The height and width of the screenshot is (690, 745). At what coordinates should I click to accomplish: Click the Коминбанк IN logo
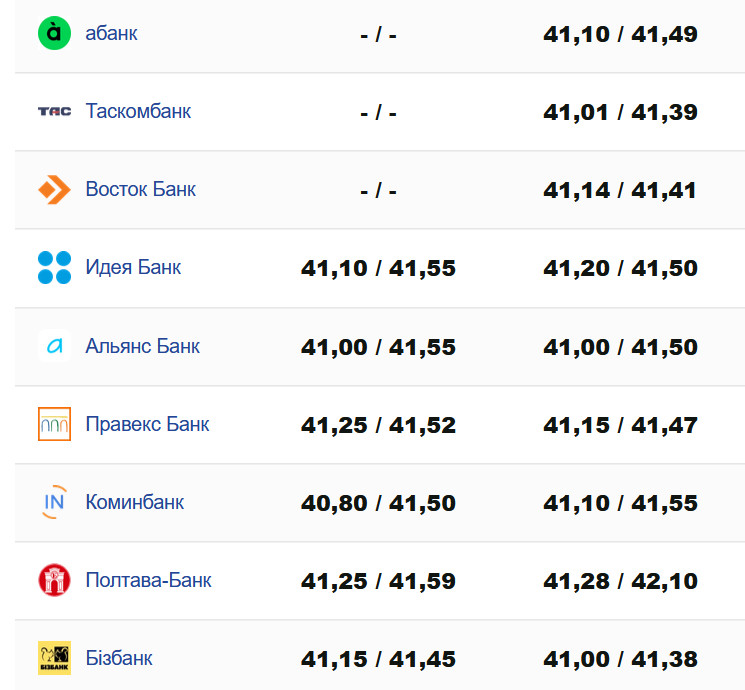(54, 502)
